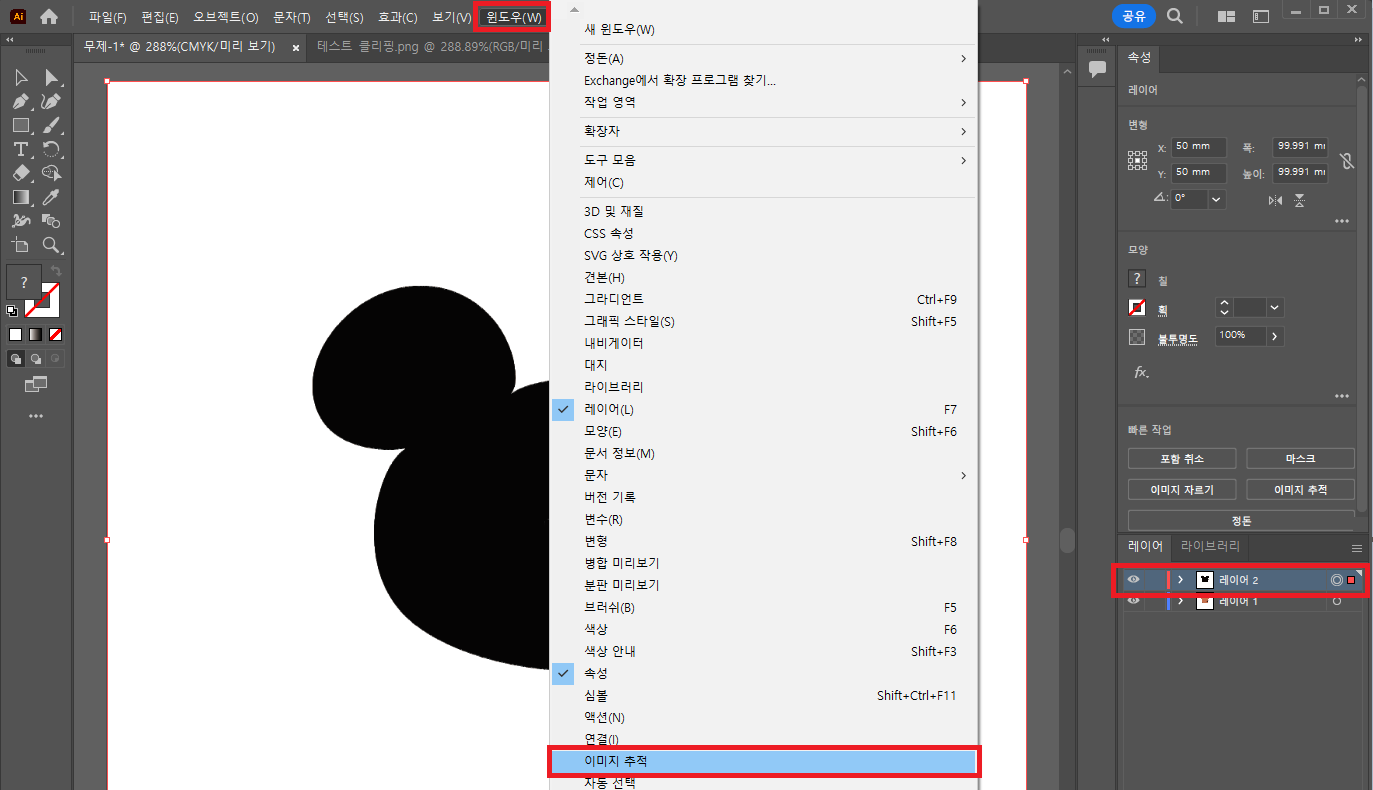Click the 포함 취소 button

(1182, 458)
